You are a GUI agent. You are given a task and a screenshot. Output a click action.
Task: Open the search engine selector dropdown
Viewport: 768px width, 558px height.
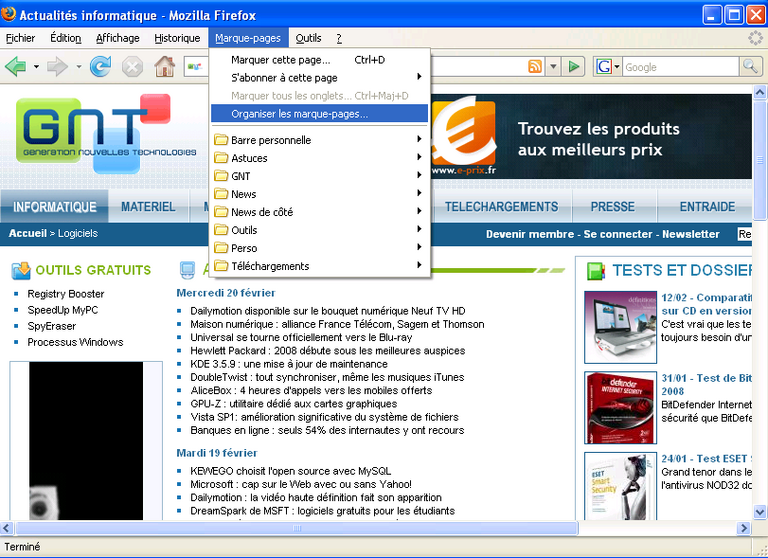coord(617,66)
